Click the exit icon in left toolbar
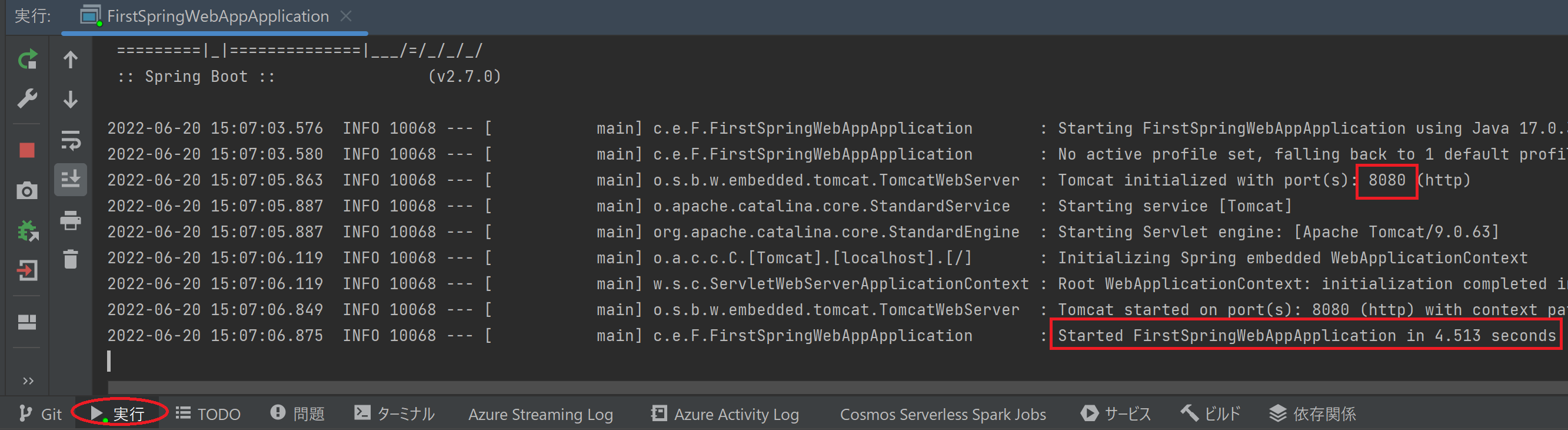 pyautogui.click(x=27, y=270)
